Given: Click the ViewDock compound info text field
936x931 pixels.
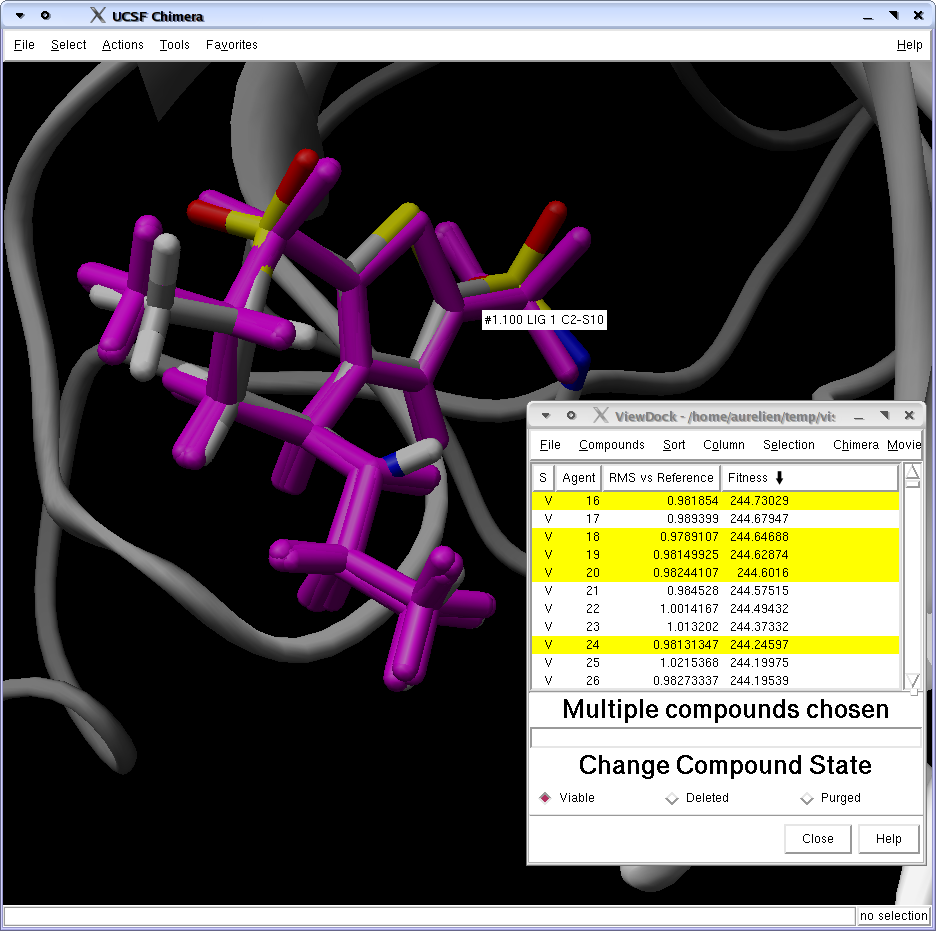Looking at the screenshot, I should pos(725,738).
